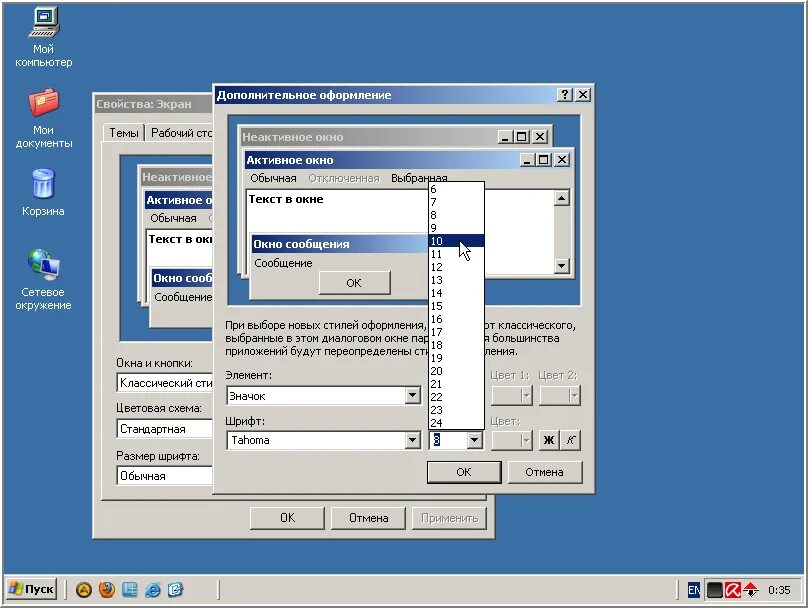Click Отмена in Свойства: Экран window
Screen dimensions: 808x608
[x=368, y=518]
